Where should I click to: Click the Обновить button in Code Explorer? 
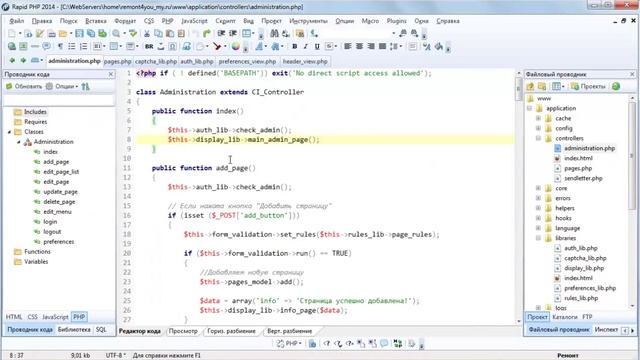(x=24, y=87)
